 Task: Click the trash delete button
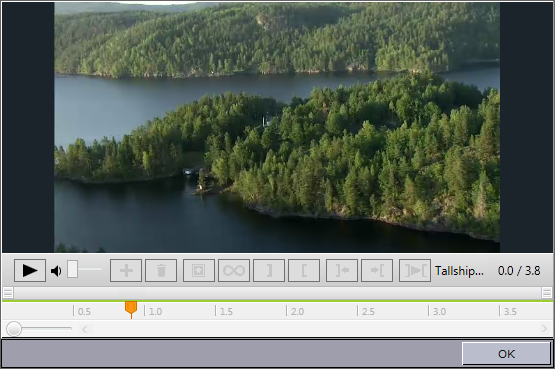pos(161,271)
